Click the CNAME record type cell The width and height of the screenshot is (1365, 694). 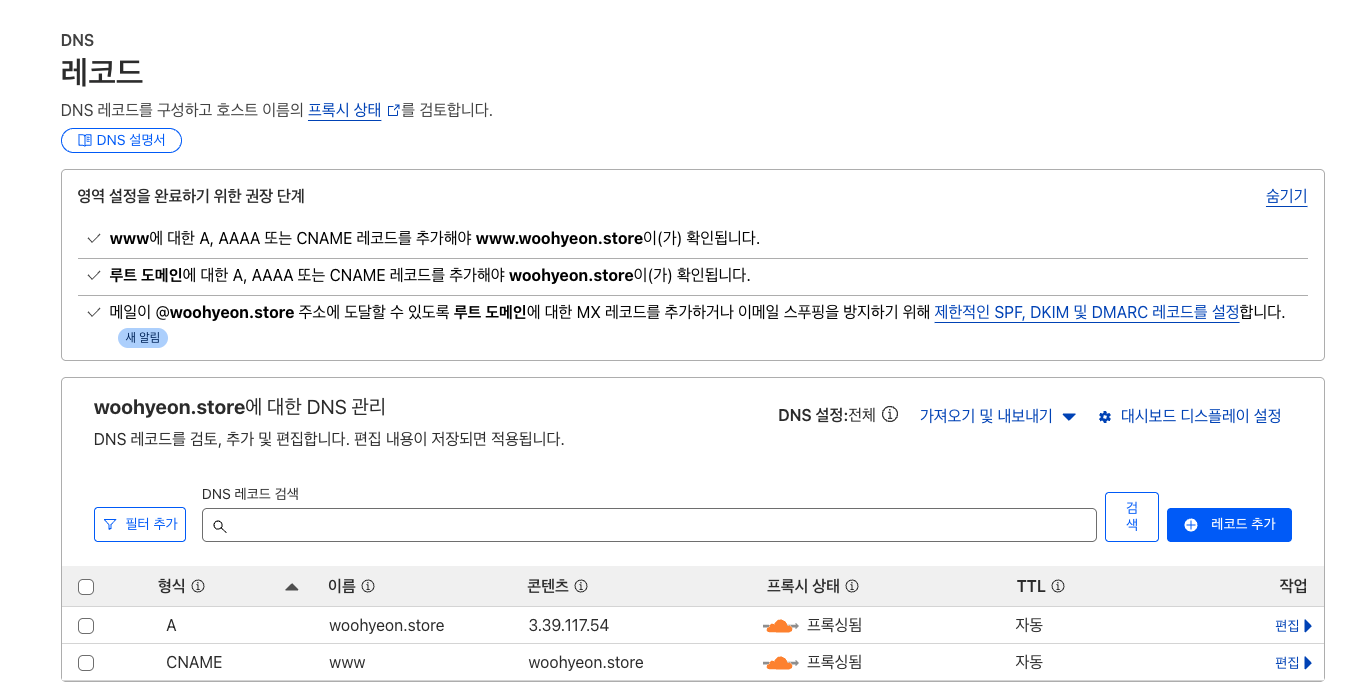pos(194,663)
